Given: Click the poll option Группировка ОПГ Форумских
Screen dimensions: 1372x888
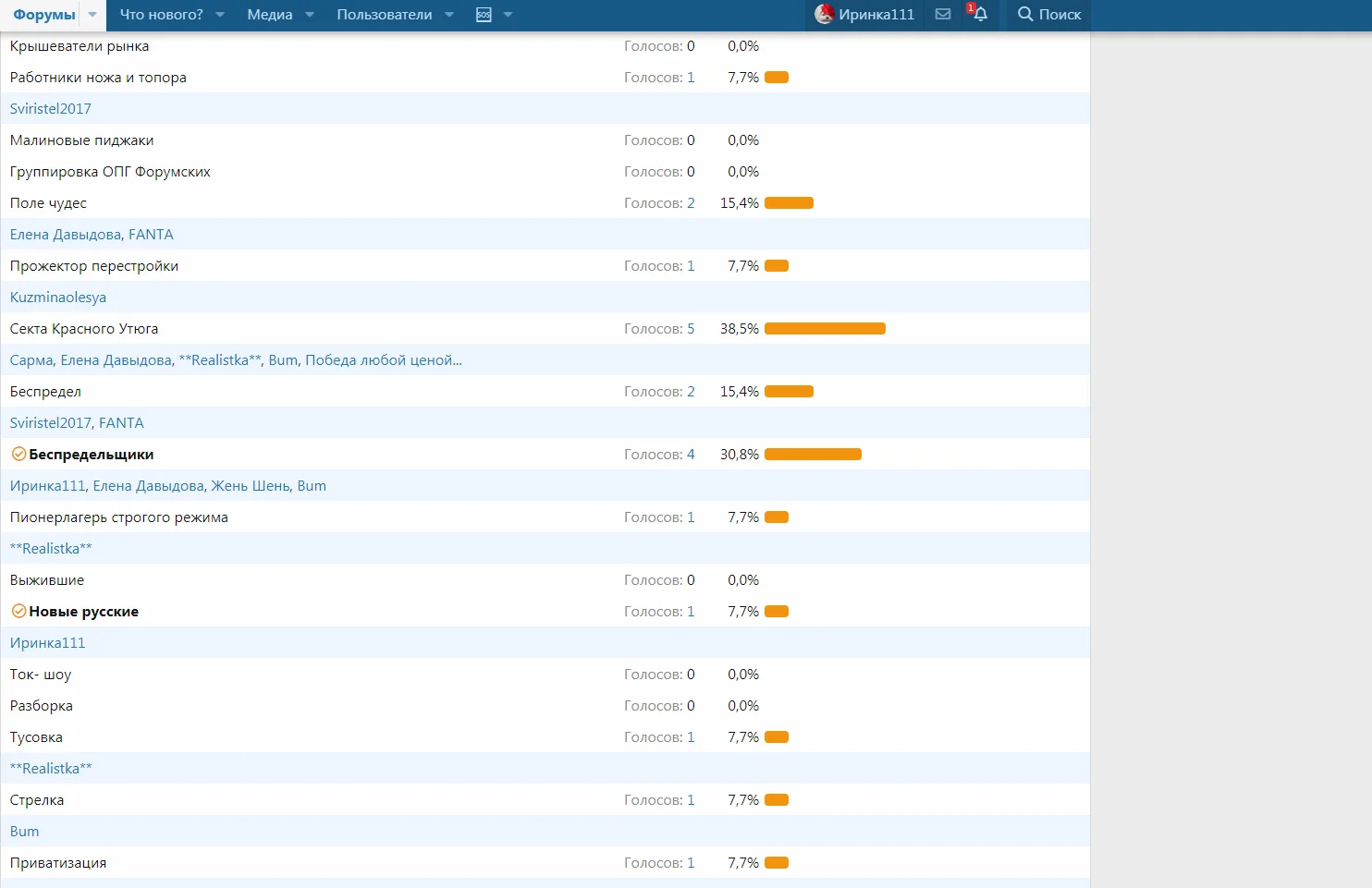Looking at the screenshot, I should tap(110, 172).
